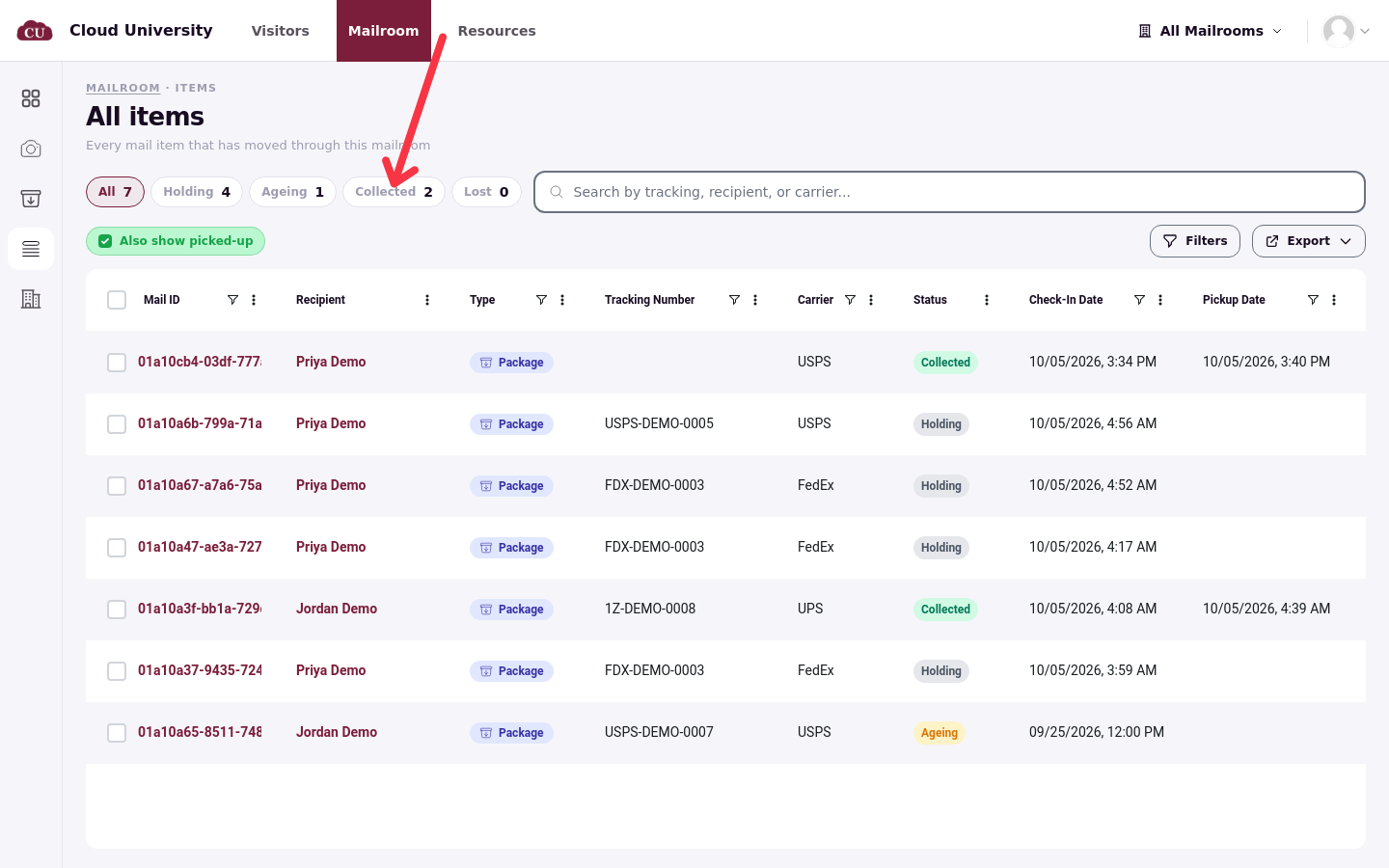Image resolution: width=1389 pixels, height=868 pixels.
Task: Open Recipient column options menu
Action: (427, 300)
